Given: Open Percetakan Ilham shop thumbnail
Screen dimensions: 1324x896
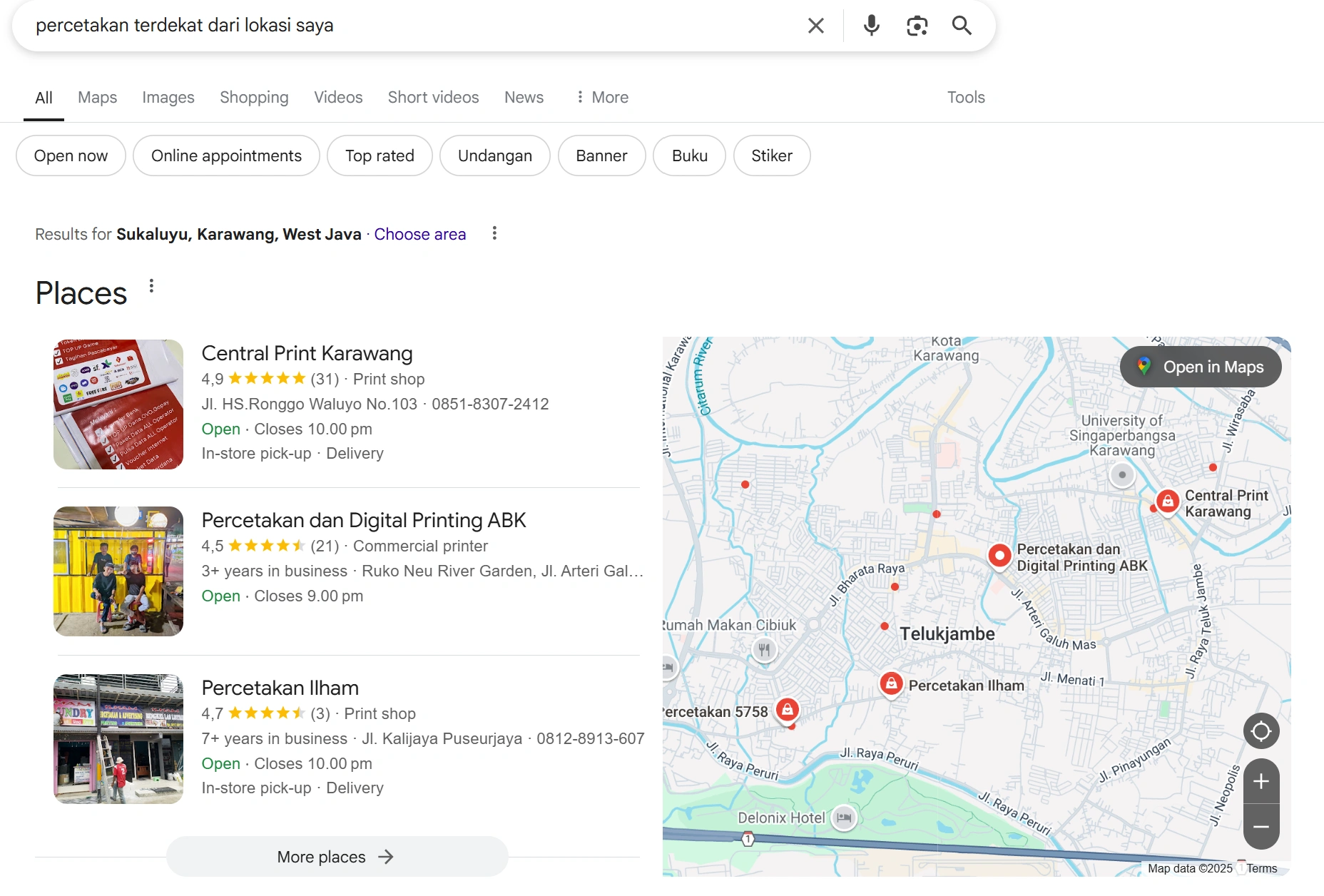Looking at the screenshot, I should pyautogui.click(x=118, y=739).
